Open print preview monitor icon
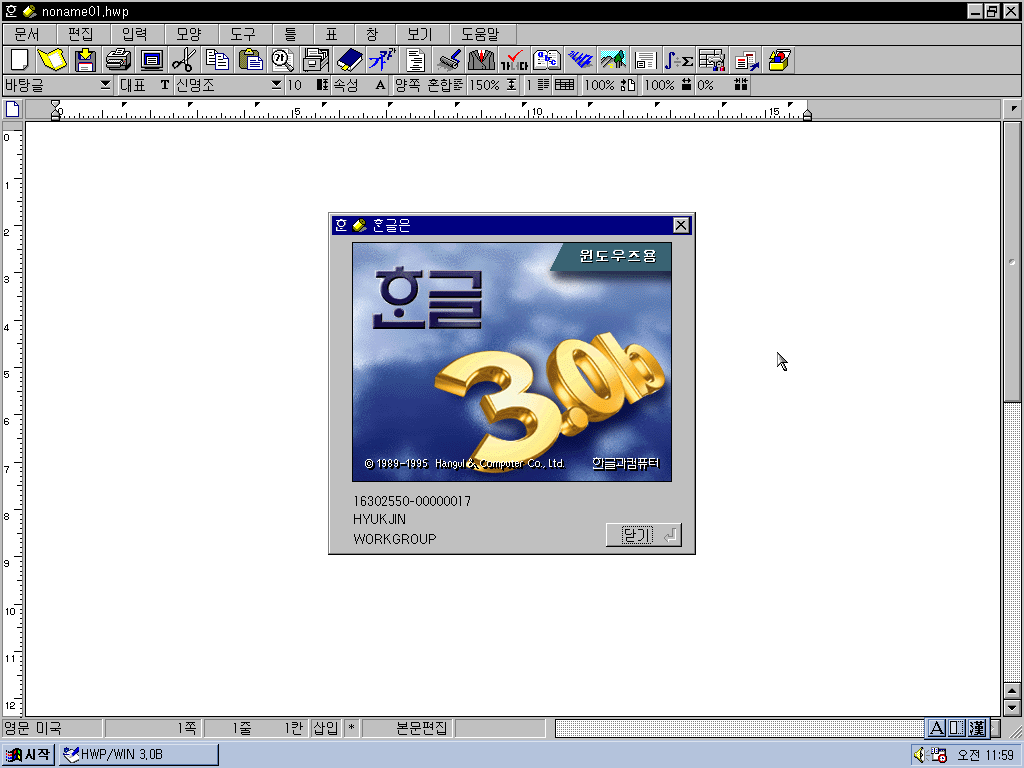Viewport: 1024px width, 768px height. click(152, 60)
